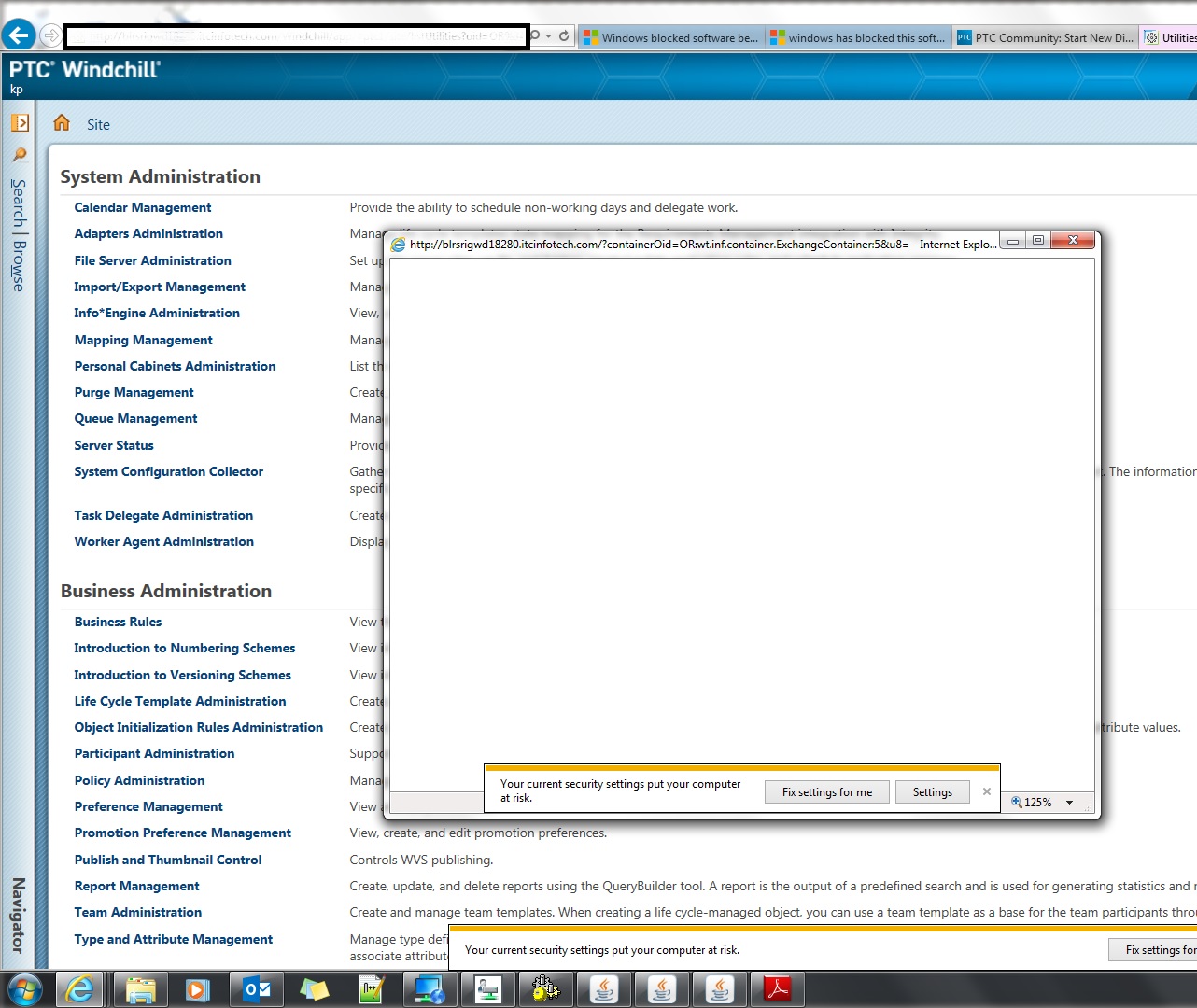
Task: Switch to 'windows has blocked this soft...' tab
Action: [x=858, y=37]
